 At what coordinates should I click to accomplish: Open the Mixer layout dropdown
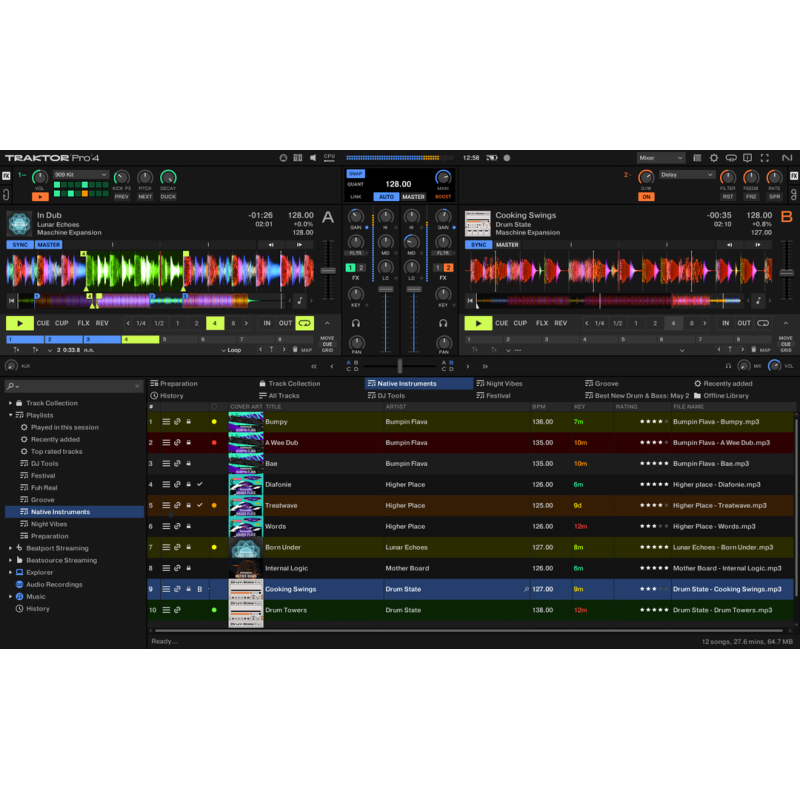(x=660, y=158)
